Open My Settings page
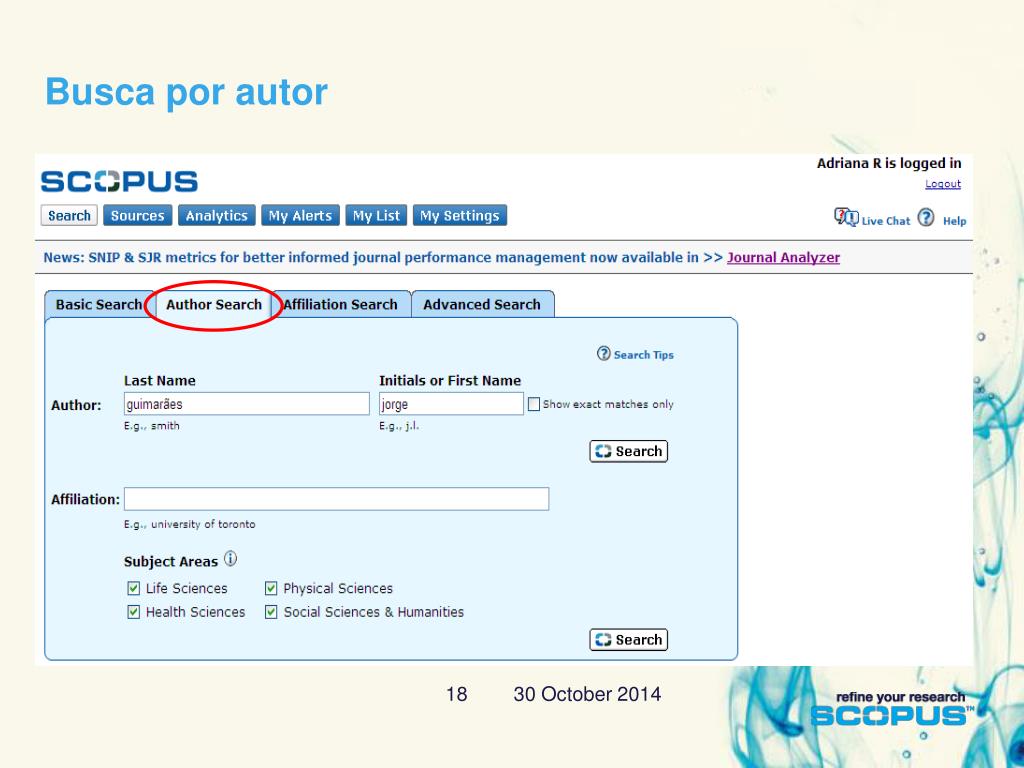This screenshot has width=1024, height=768. point(460,216)
